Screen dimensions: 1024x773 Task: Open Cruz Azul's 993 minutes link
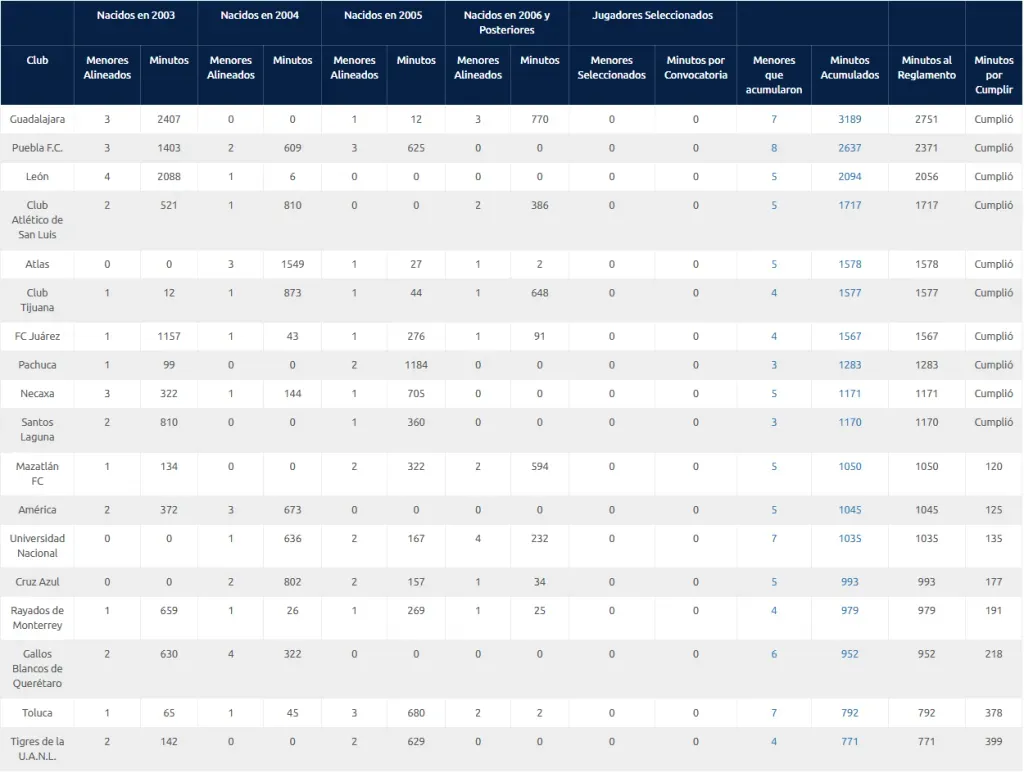click(849, 582)
